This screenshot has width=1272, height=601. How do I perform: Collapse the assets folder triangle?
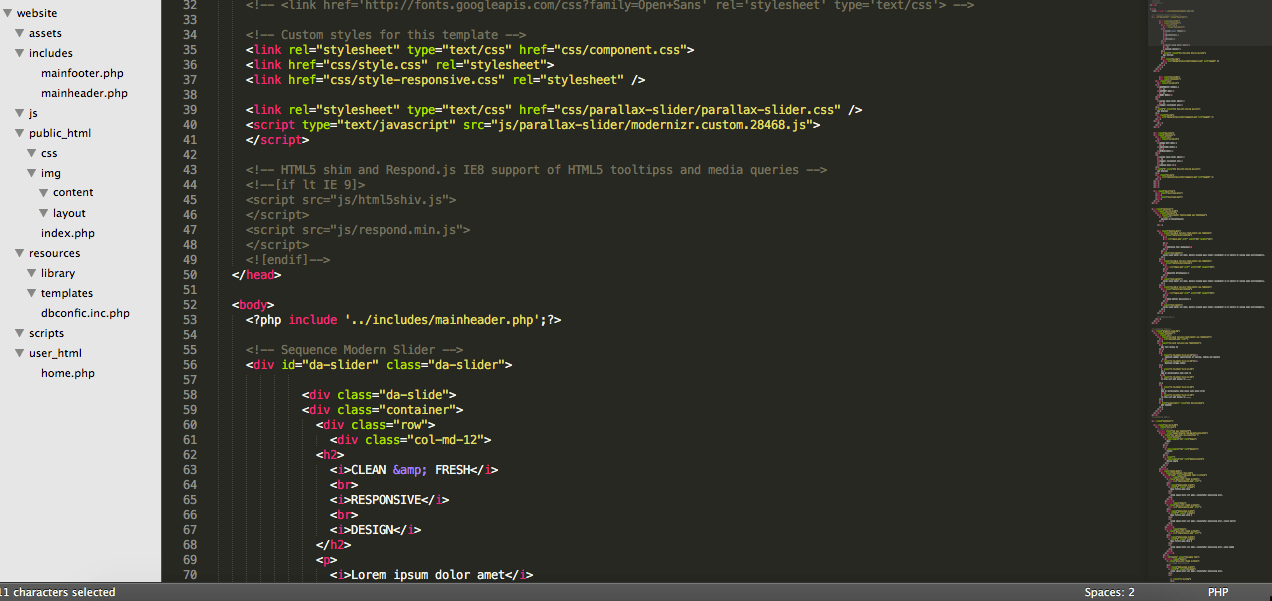20,33
